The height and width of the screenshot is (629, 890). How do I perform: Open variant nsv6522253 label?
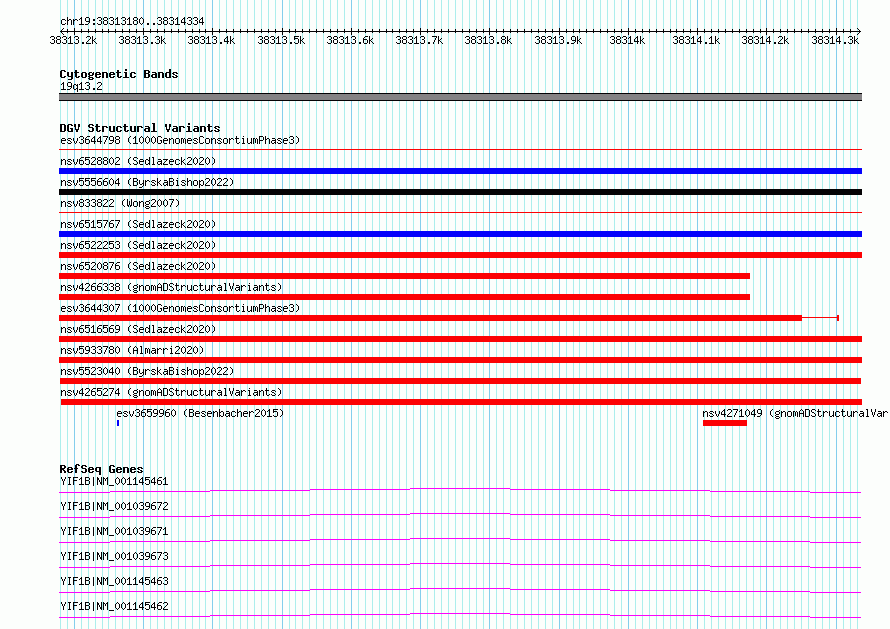click(x=138, y=245)
